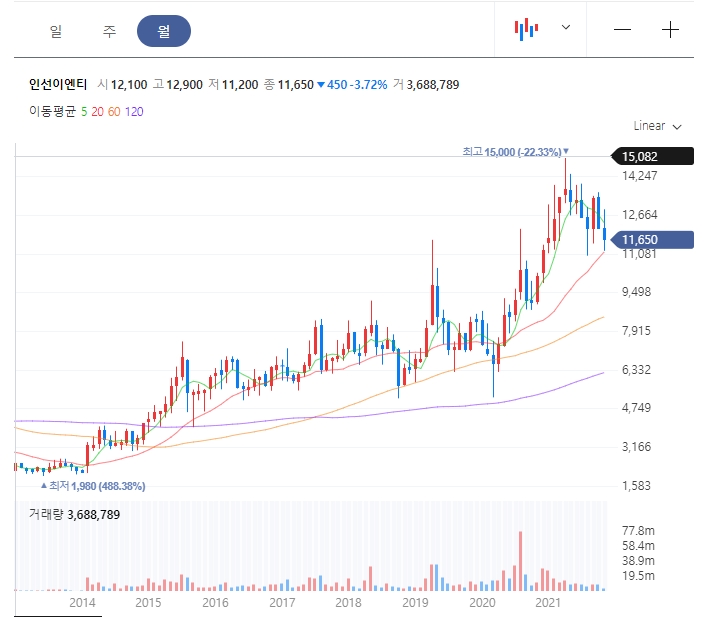Click the 19.5m volume axis label
Screen dimensions: 706x617
point(638,576)
